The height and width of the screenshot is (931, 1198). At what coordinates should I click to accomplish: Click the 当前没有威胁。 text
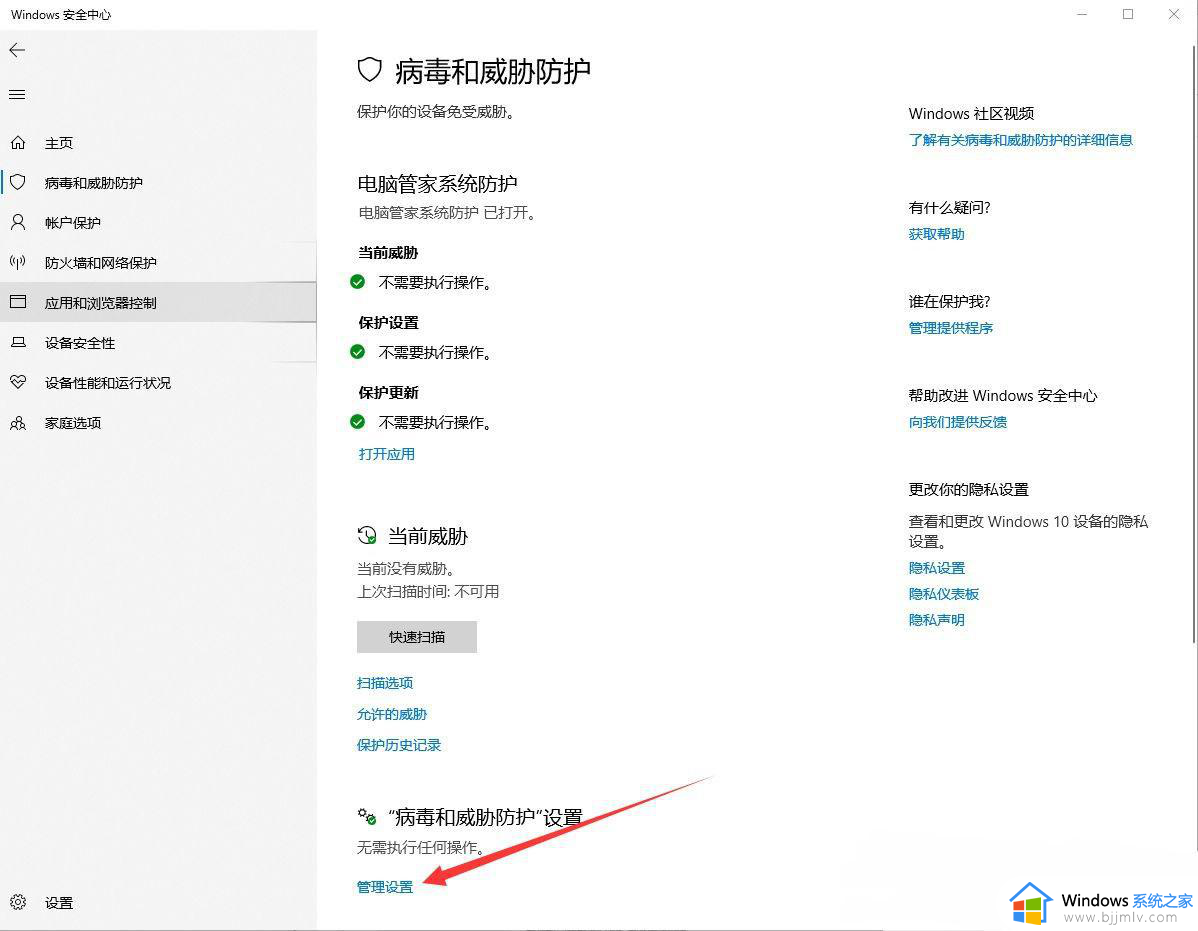[406, 569]
